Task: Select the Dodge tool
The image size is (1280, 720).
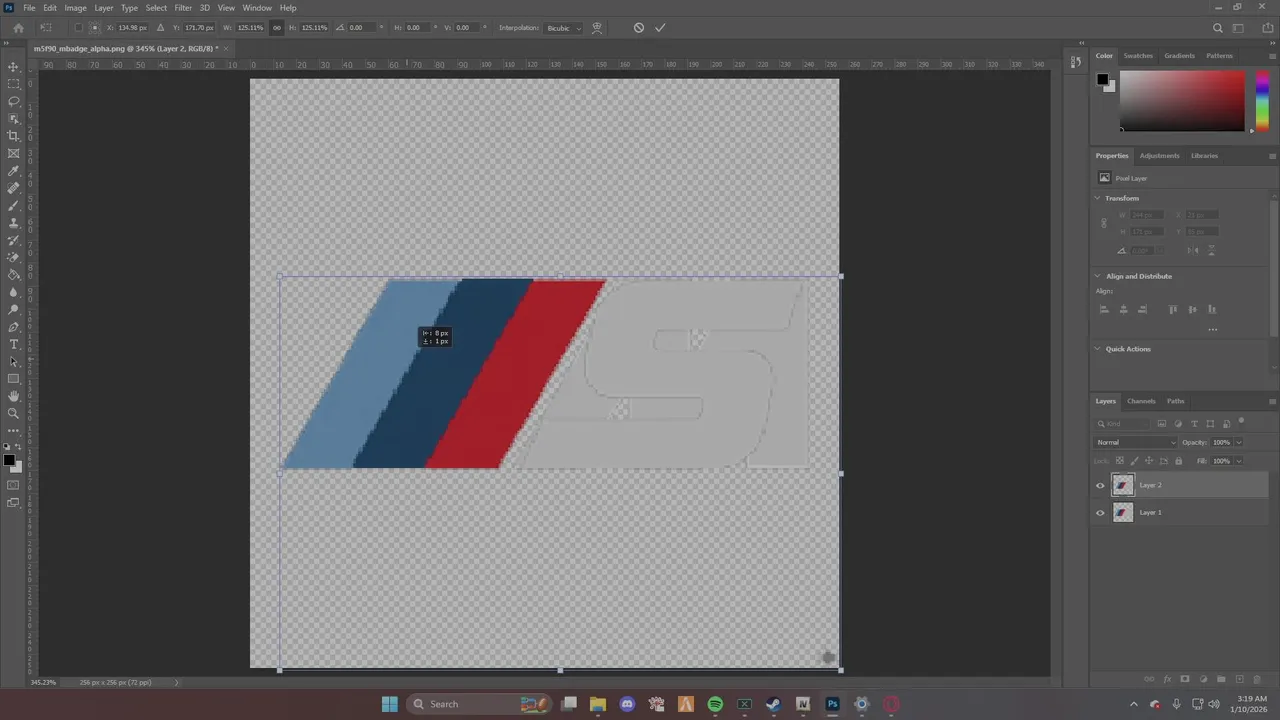Action: click(x=14, y=309)
